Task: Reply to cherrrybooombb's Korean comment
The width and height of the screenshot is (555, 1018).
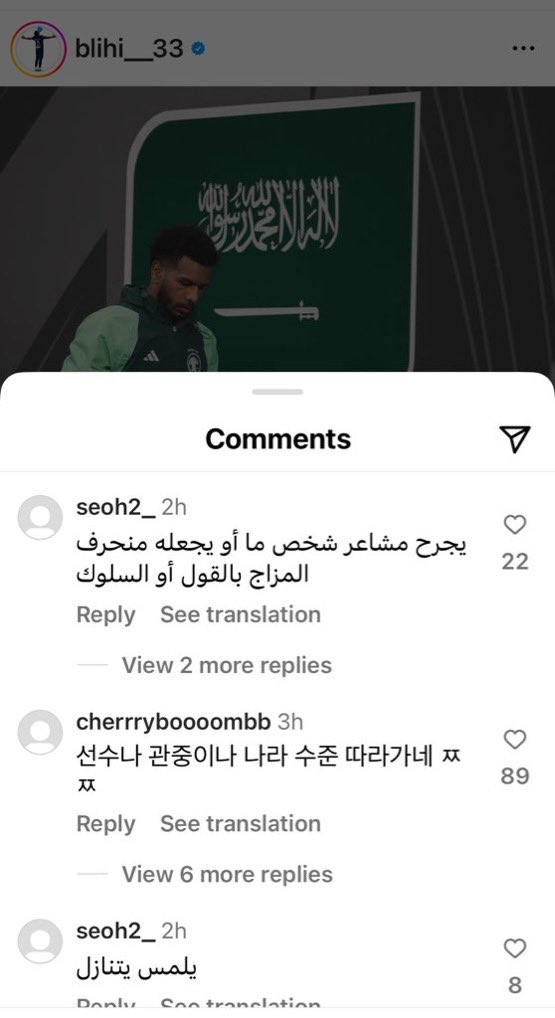Action: [x=106, y=823]
